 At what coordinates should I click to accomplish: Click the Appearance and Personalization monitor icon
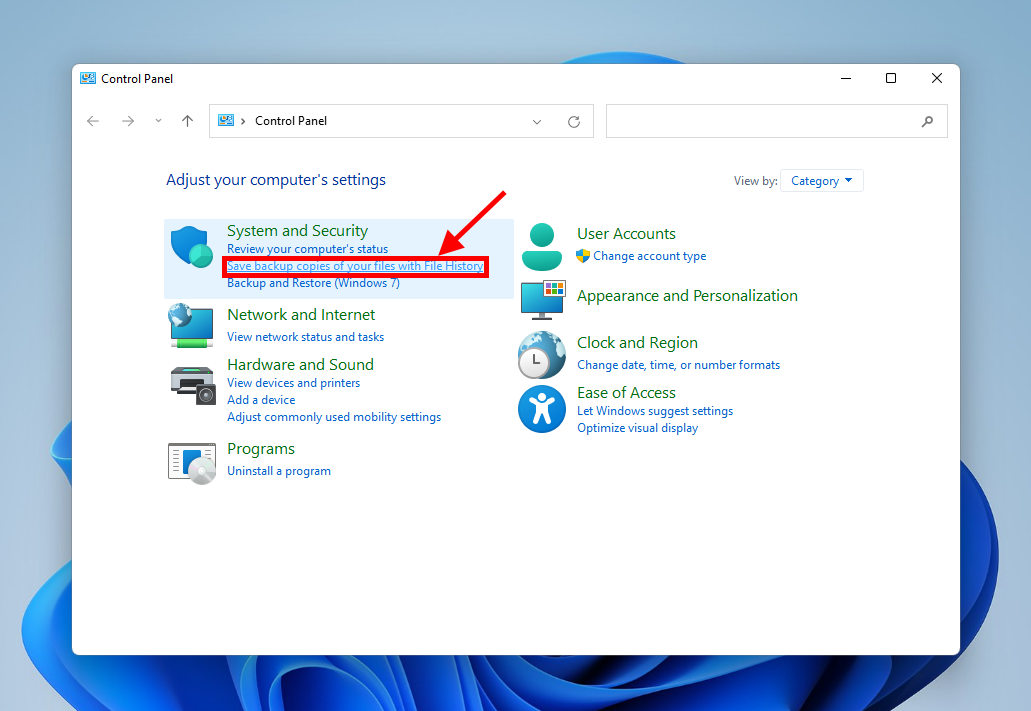click(x=542, y=300)
